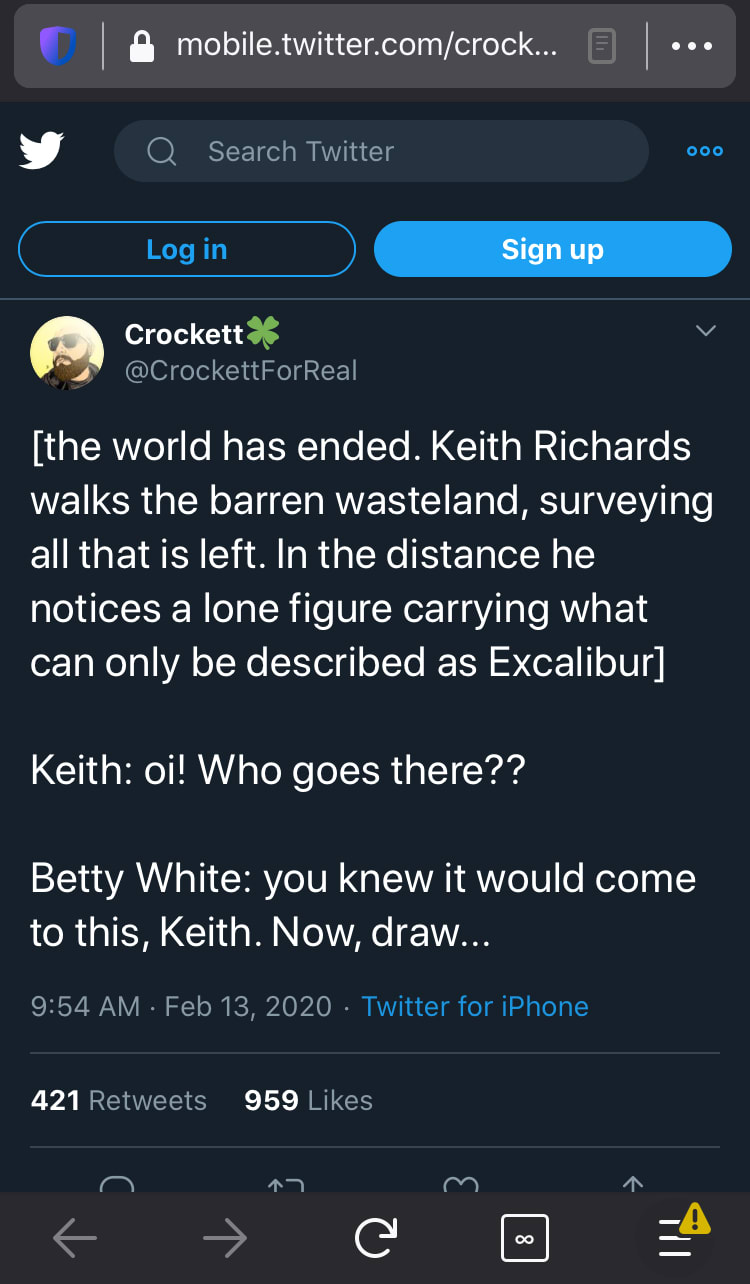Click the padlock site security icon
The width and height of the screenshot is (750, 1284).
pos(143,46)
